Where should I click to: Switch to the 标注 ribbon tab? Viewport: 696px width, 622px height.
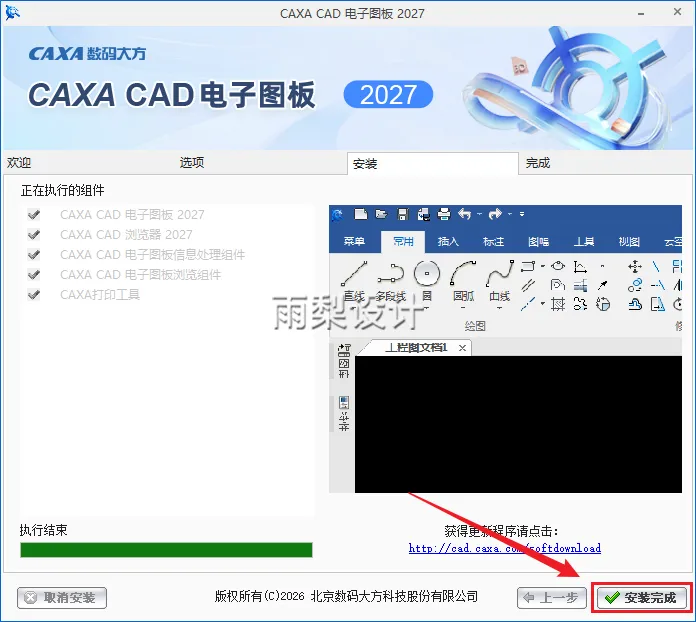(x=493, y=242)
